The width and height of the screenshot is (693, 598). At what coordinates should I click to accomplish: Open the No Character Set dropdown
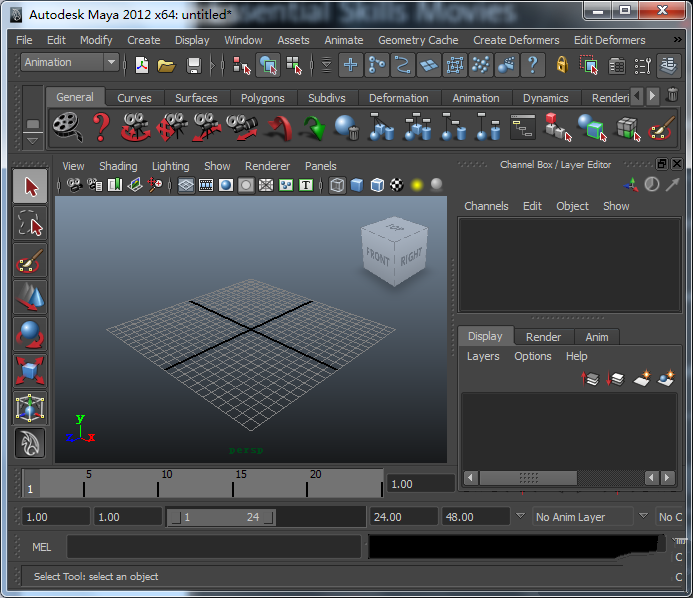pos(644,516)
